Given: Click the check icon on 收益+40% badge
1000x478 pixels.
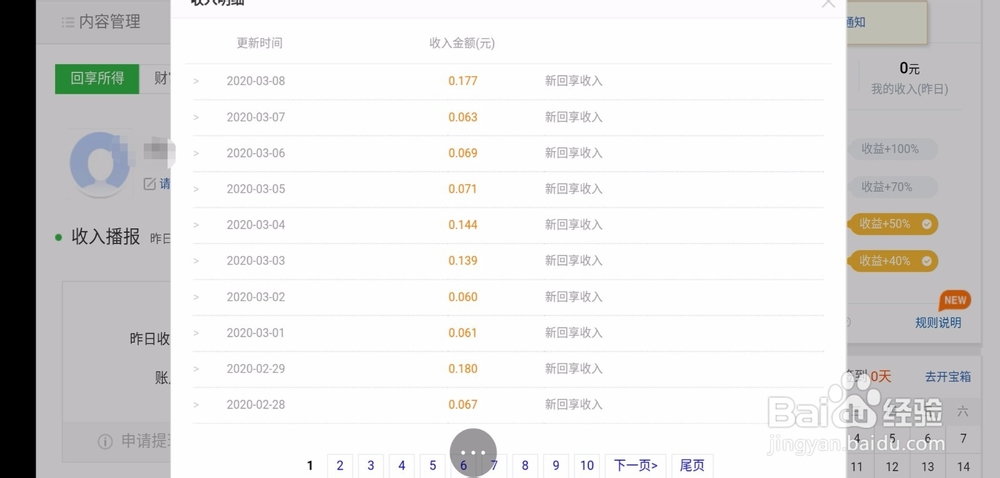Looking at the screenshot, I should pyautogui.click(x=927, y=261).
